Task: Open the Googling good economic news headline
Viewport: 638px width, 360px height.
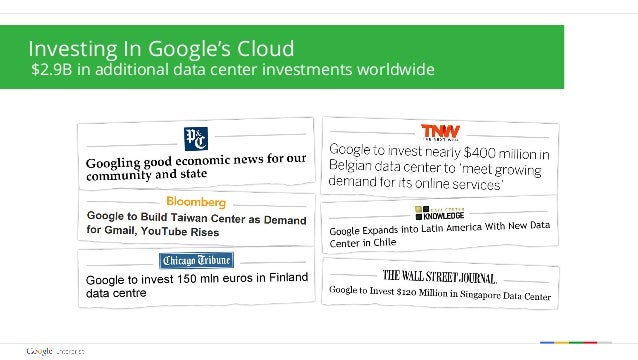Action: tap(196, 167)
